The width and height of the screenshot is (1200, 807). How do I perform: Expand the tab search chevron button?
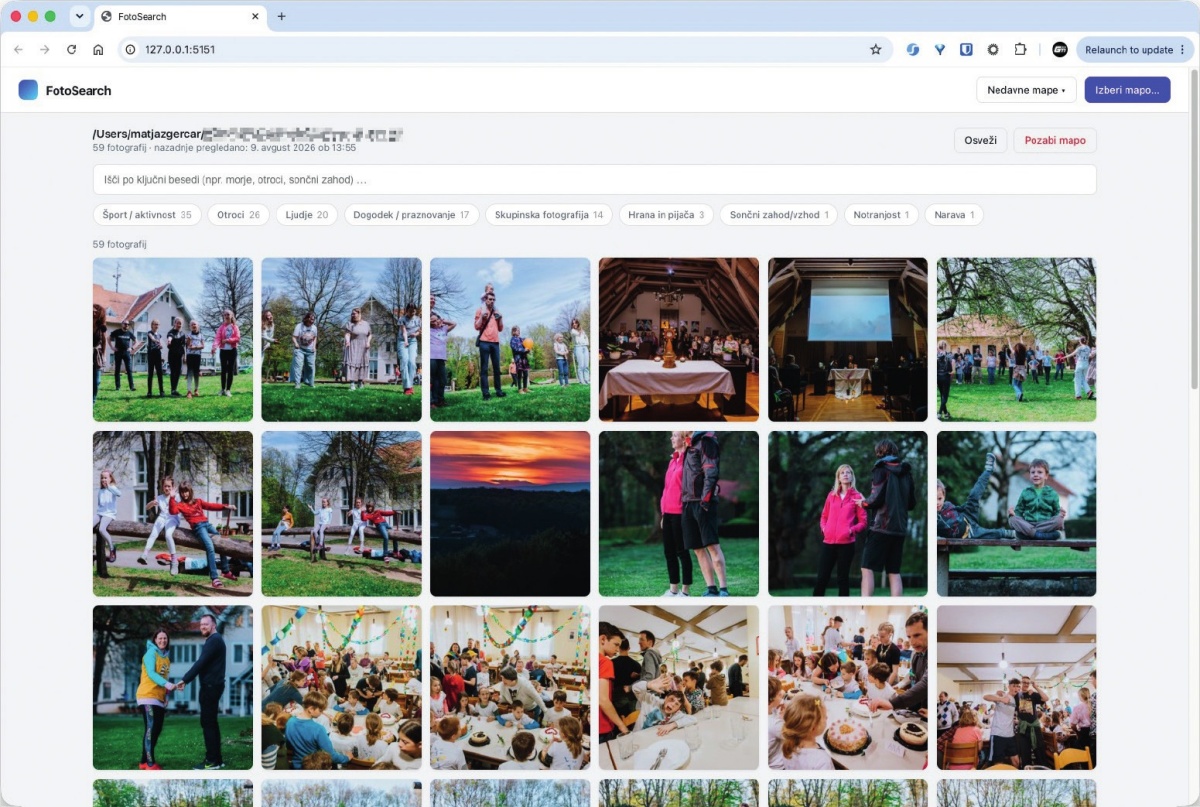[80, 16]
